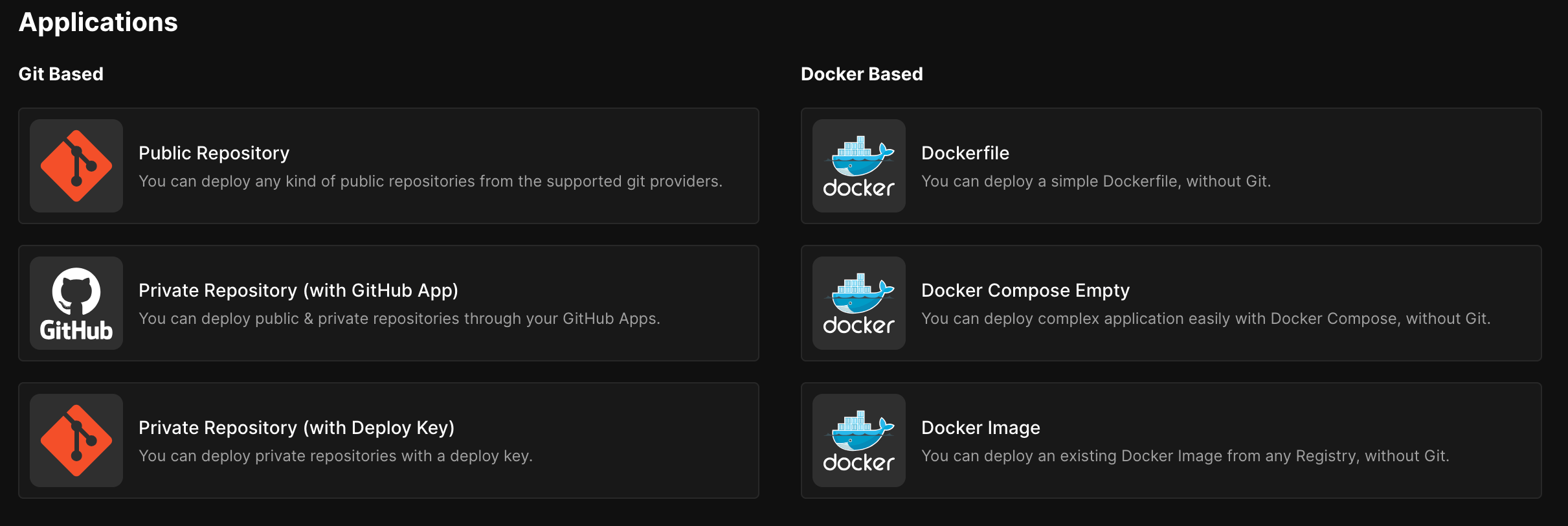Choose Private Repository (with Deploy Key)

click(x=296, y=428)
